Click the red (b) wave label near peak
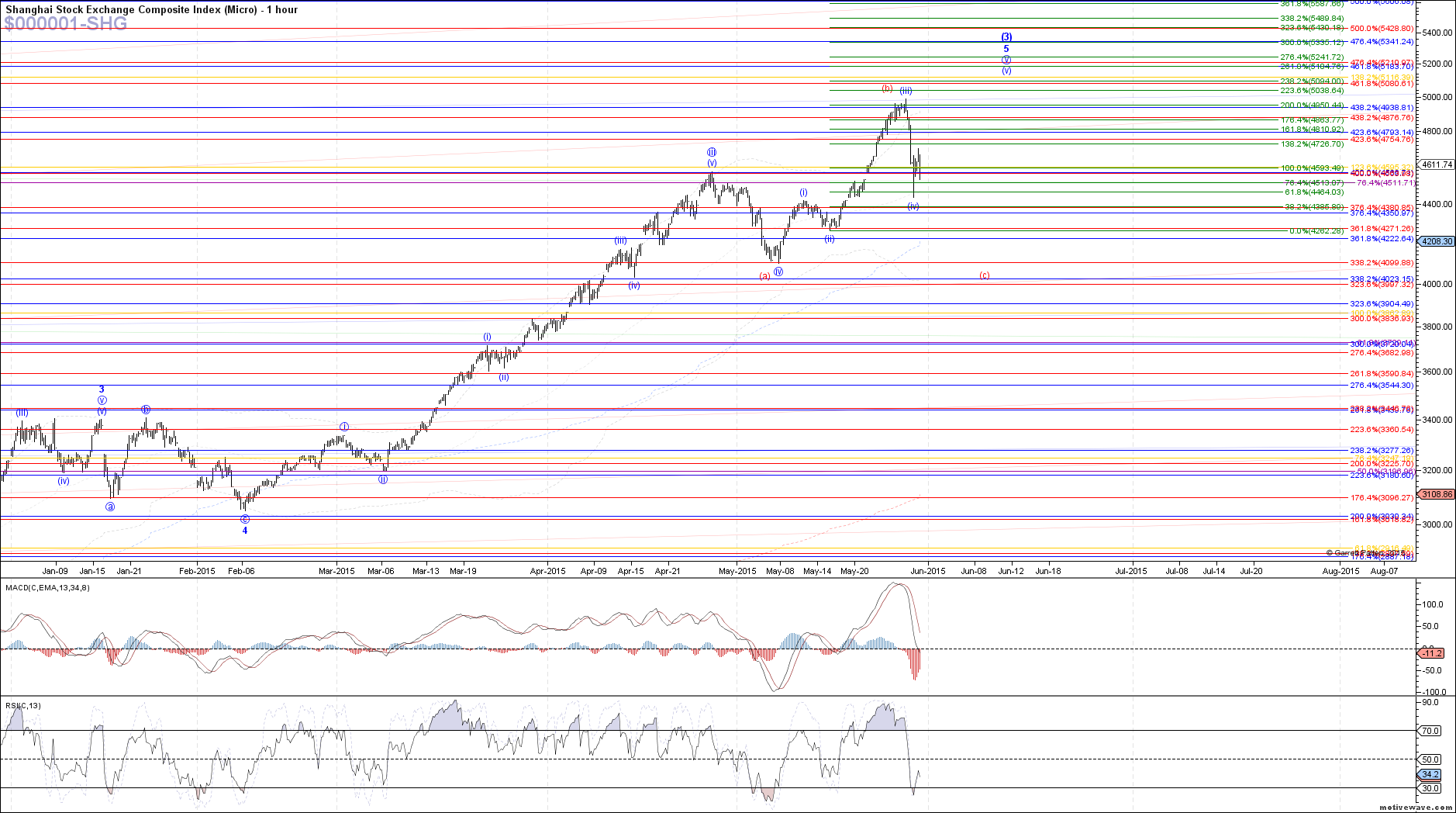This screenshot has width=1456, height=813. point(887,88)
